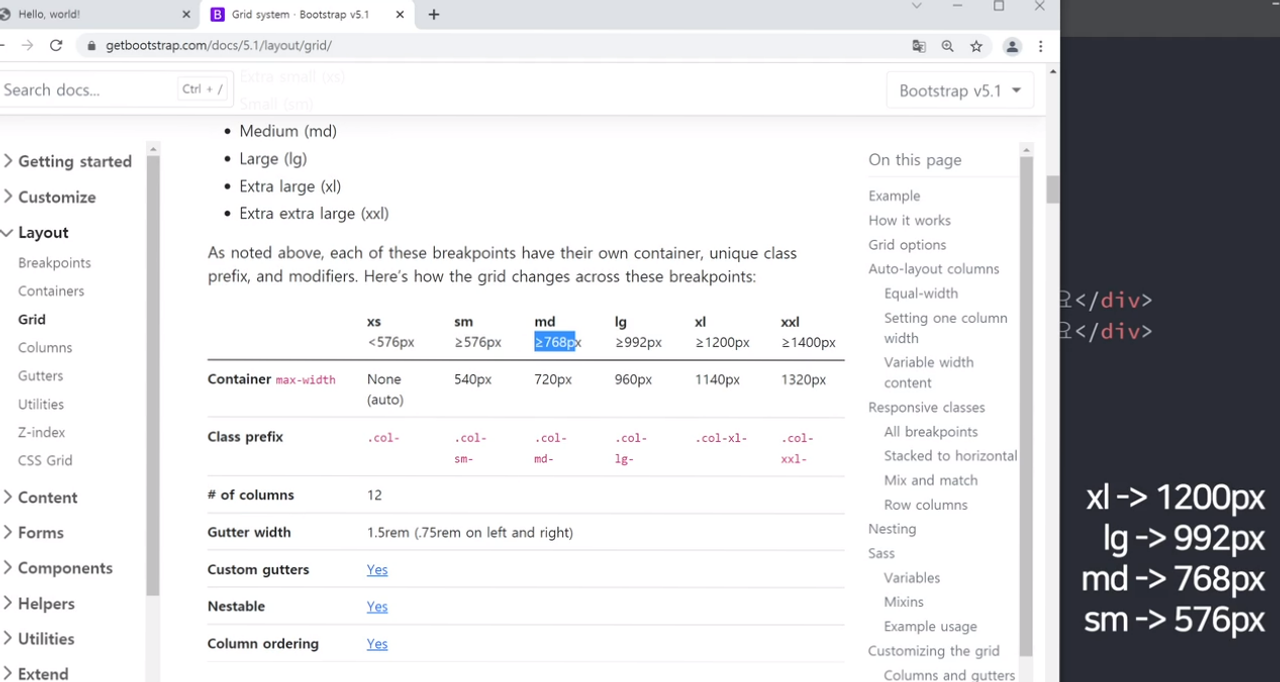Jump to Equal-width section
The image size is (1280, 682).
tap(921, 294)
